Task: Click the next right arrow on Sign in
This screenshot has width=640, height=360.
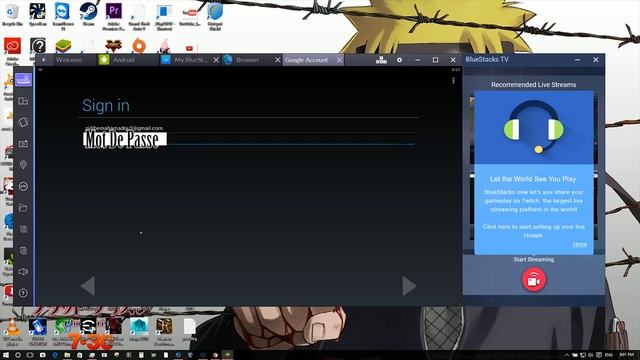Action: [409, 286]
